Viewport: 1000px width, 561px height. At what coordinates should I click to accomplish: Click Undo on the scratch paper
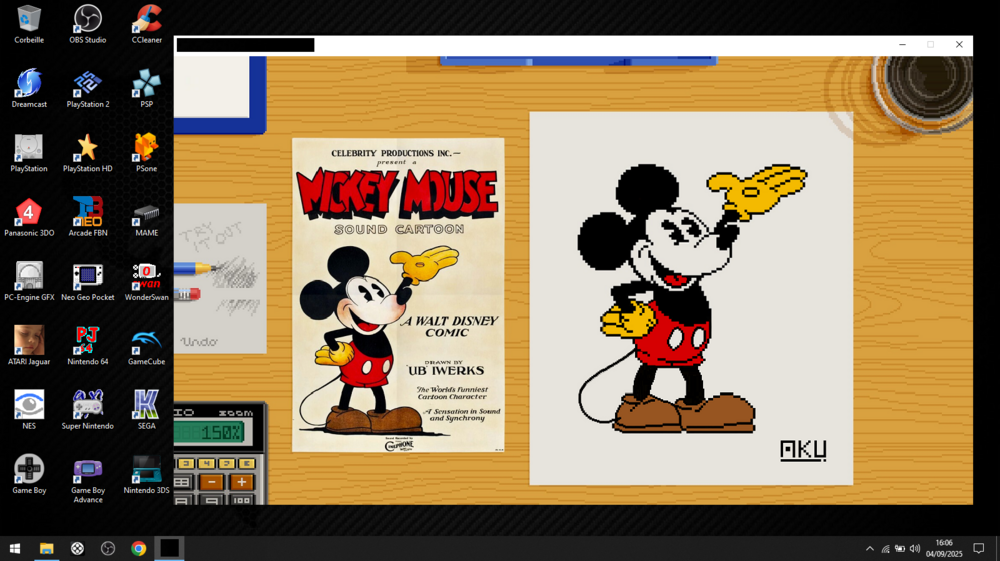tap(199, 342)
